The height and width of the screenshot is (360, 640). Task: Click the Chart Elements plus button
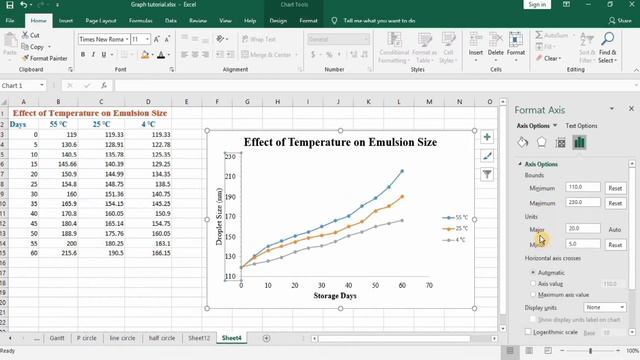click(x=487, y=137)
